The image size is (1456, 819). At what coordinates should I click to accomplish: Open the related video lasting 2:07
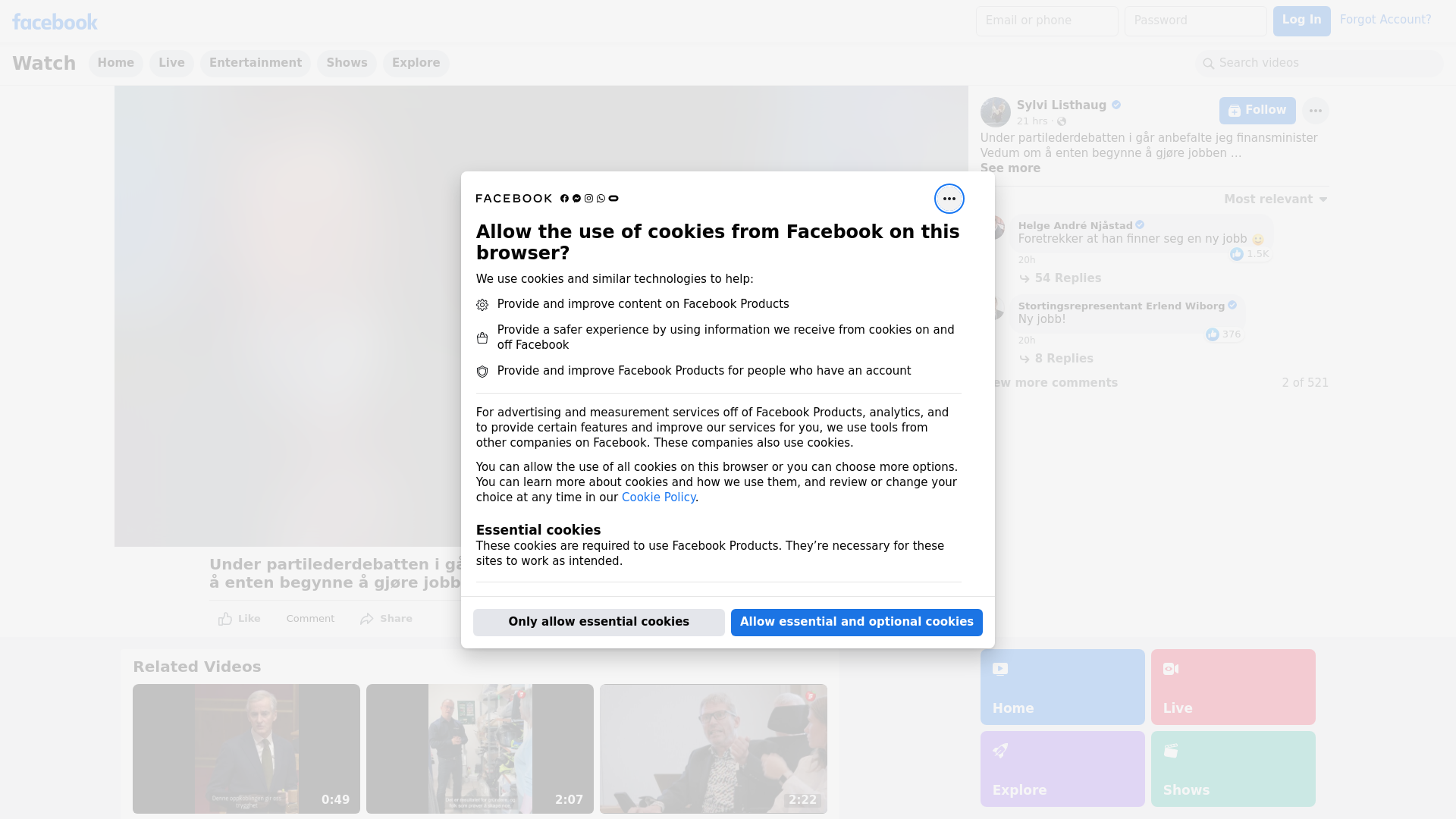pyautogui.click(x=480, y=748)
